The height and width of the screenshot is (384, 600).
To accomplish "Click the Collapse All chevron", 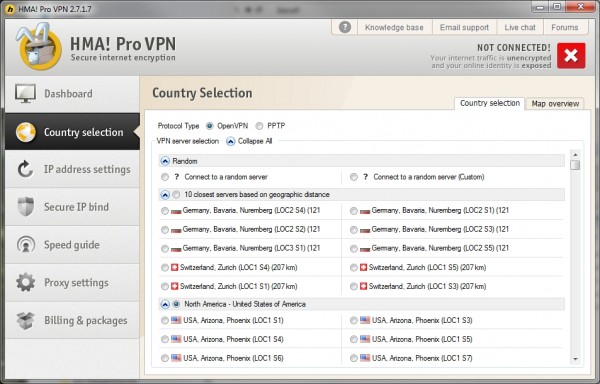I will coord(230,142).
